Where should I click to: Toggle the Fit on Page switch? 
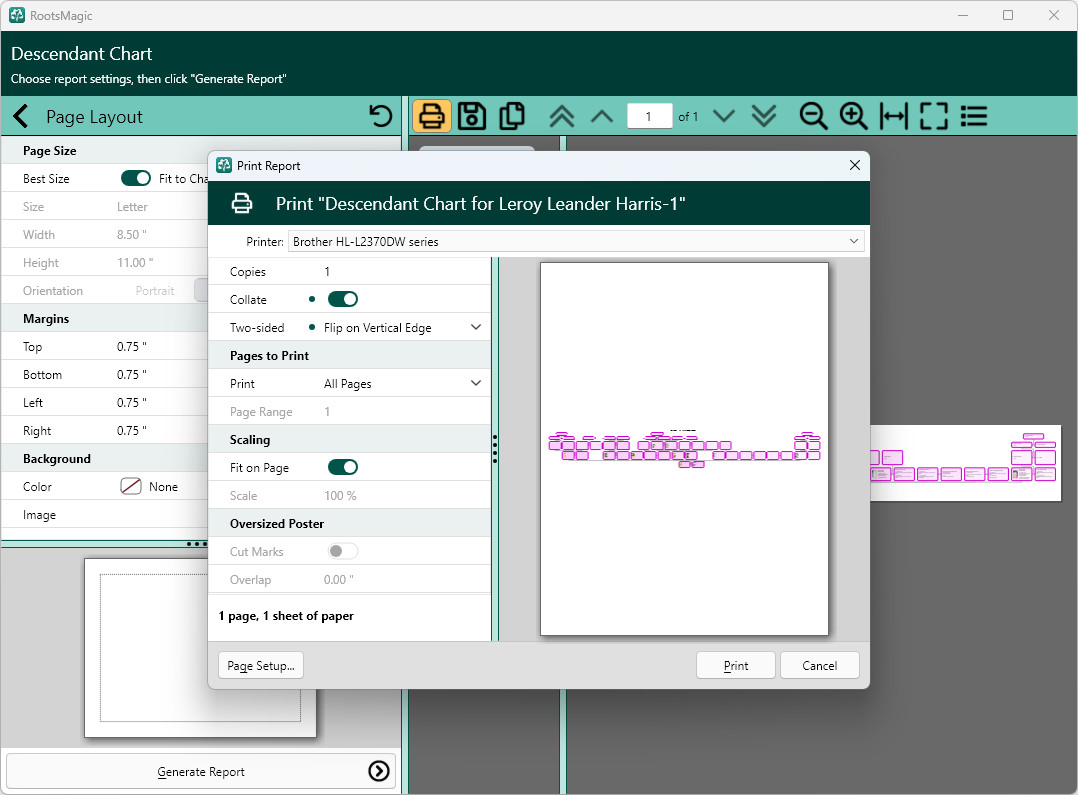tap(343, 467)
